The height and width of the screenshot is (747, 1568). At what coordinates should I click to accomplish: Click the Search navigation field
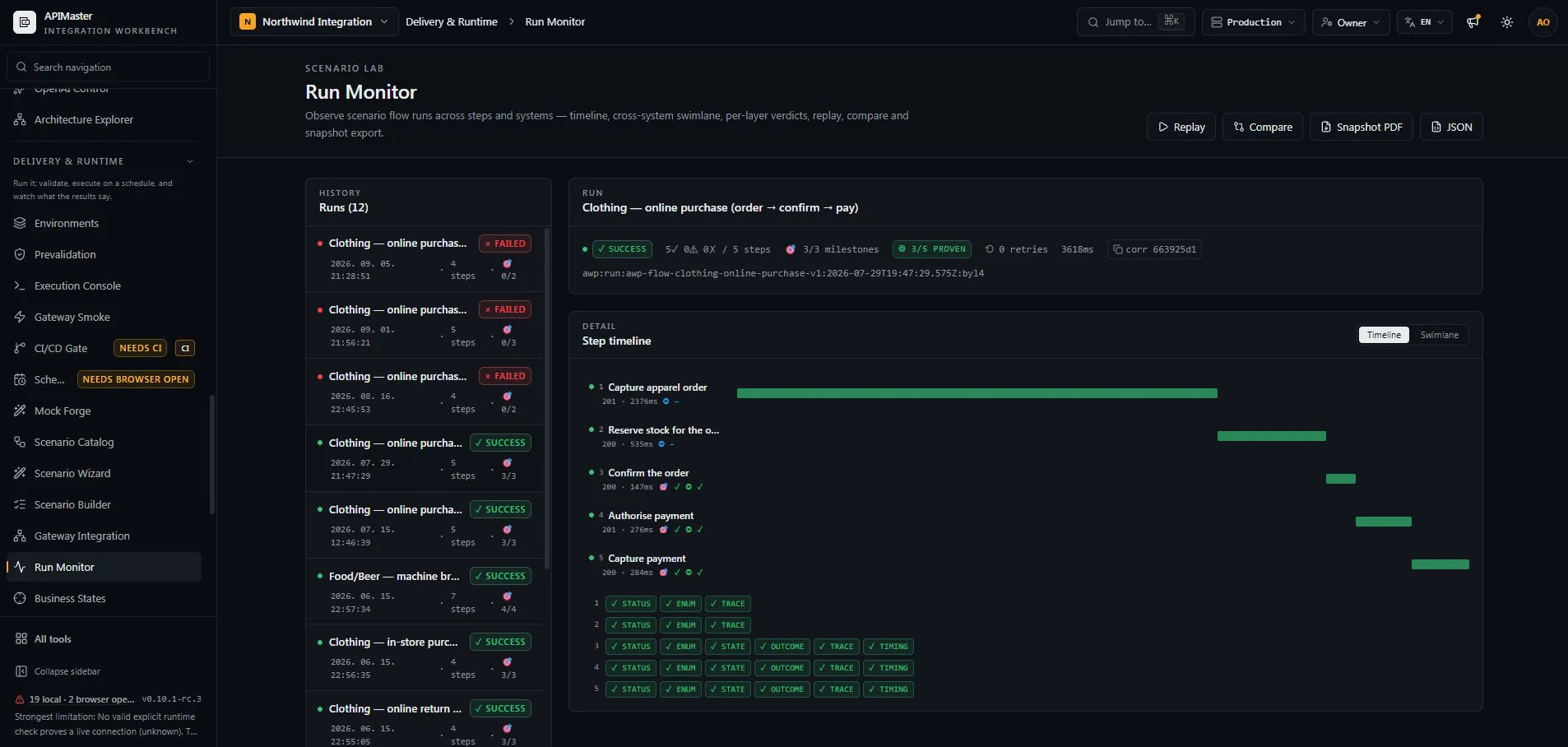(108, 67)
